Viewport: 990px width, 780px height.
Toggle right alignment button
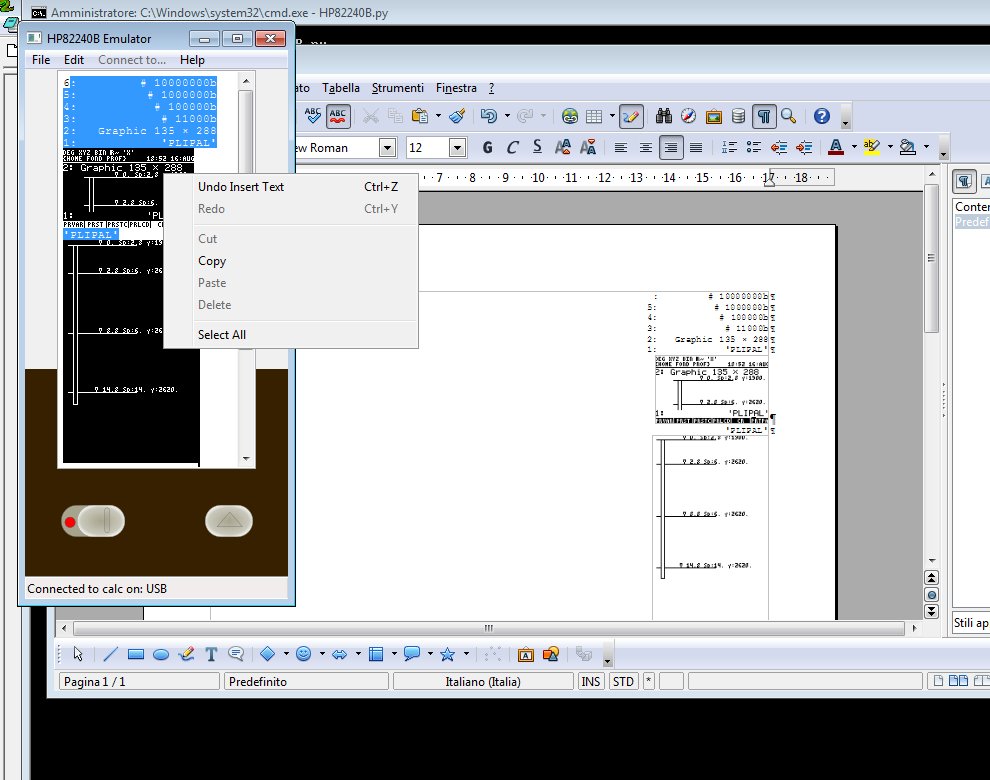(x=671, y=148)
